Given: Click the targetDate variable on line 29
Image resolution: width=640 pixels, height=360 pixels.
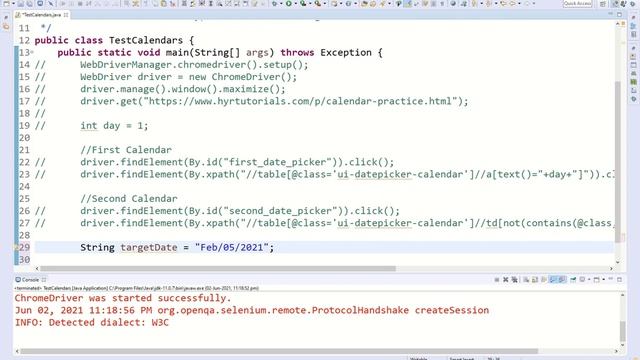Looking at the screenshot, I should 149,247.
